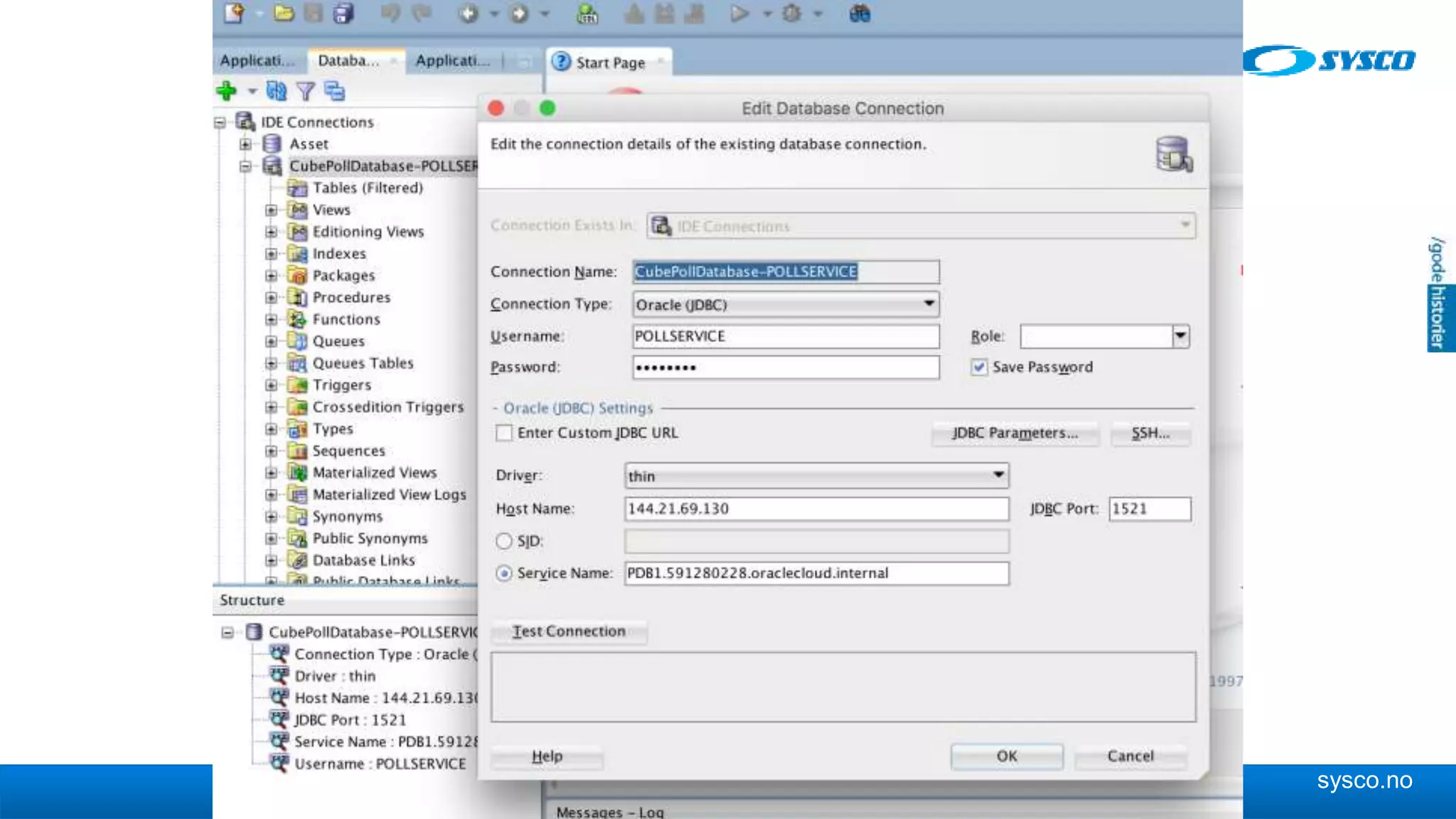
Task: Select the Databa... panel tab
Action: pyautogui.click(x=348, y=61)
